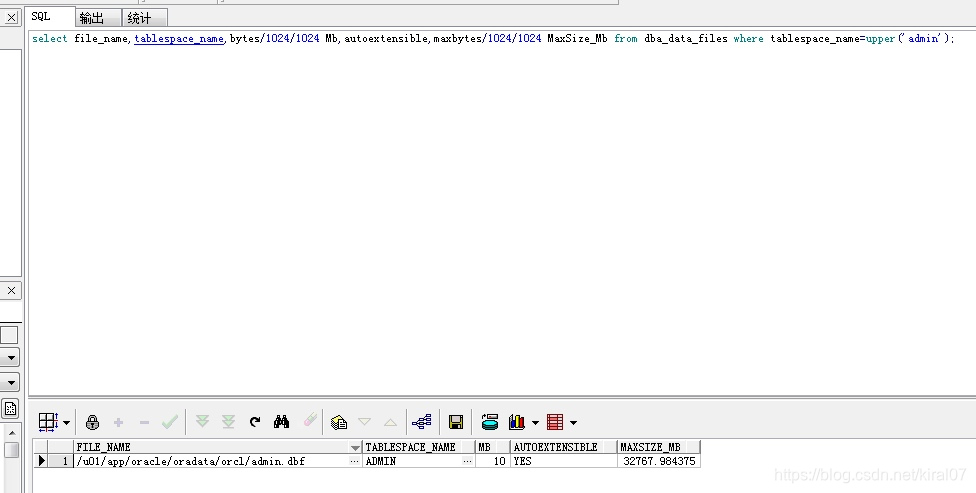Screen dimensions: 976x493
Task: Click the TABLESPACE_NAME column header
Action: point(418,447)
